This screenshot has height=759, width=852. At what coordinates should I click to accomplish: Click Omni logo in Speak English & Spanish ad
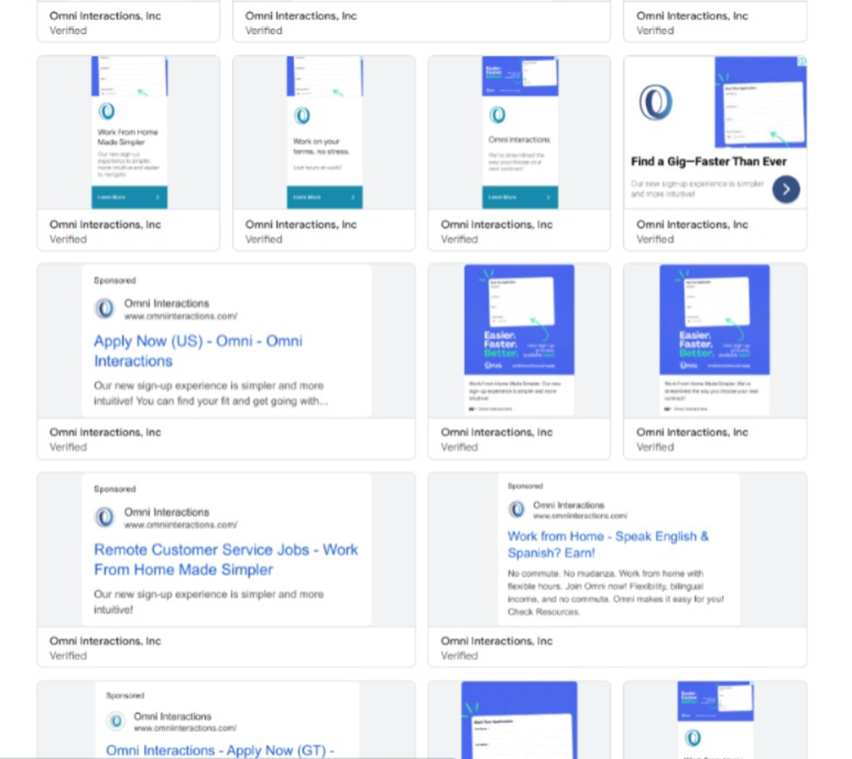[x=516, y=510]
